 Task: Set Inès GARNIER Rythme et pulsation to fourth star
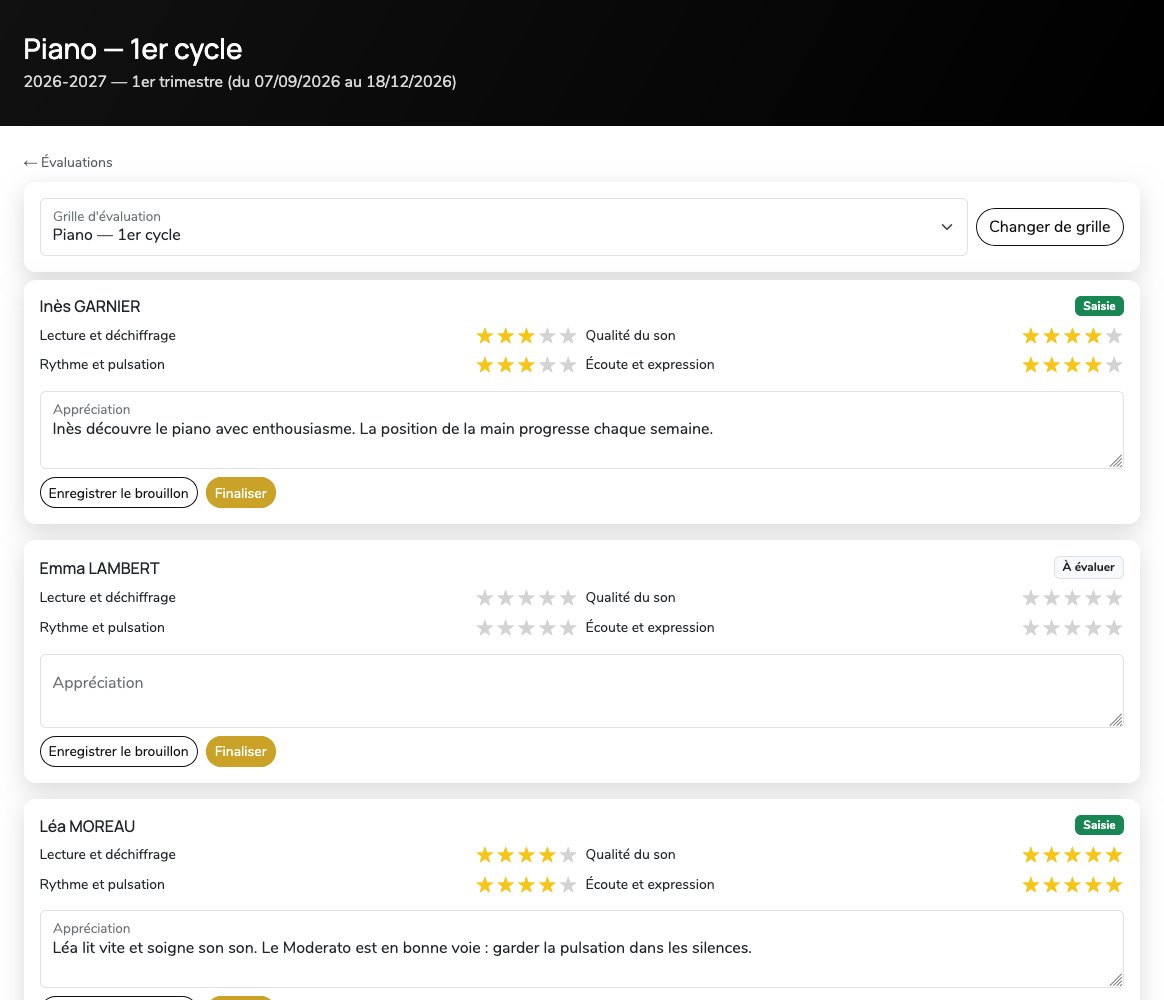547,365
